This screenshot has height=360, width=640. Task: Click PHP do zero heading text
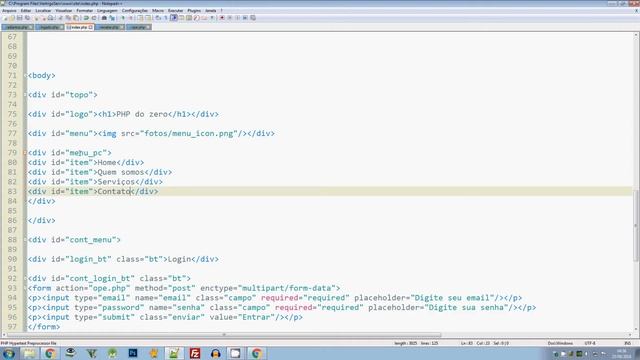tap(142, 114)
